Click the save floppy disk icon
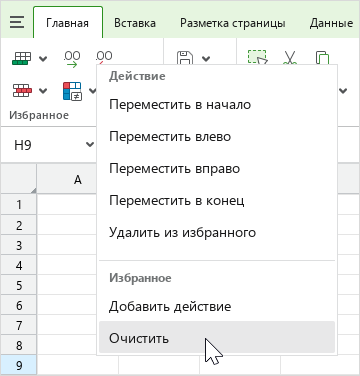 coord(185,57)
